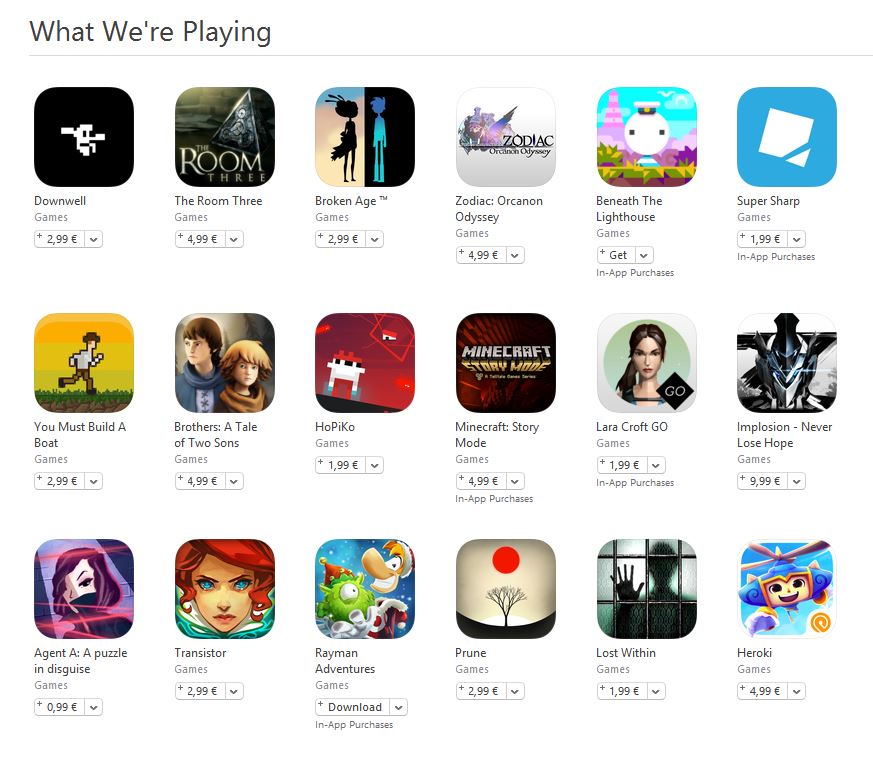
Task: Open The Room Three app icon
Action: [225, 137]
